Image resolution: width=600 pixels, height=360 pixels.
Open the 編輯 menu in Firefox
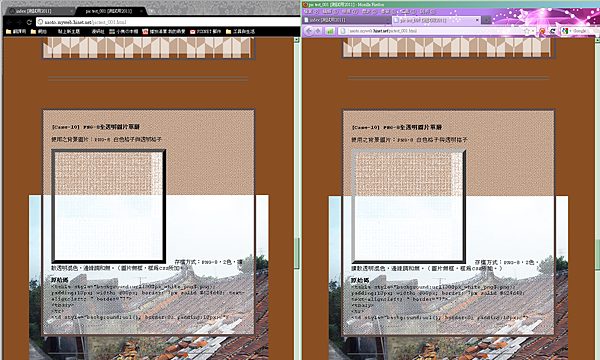(330, 12)
